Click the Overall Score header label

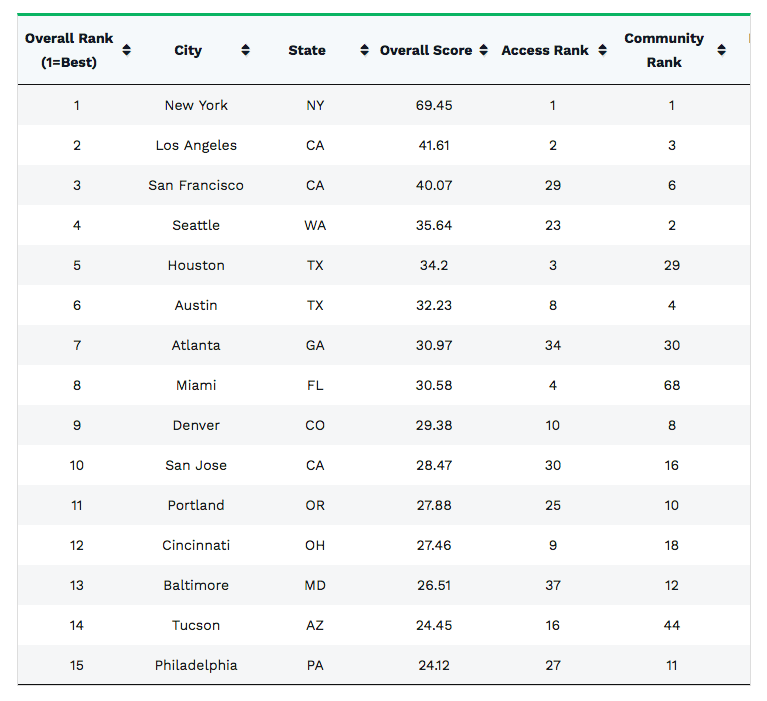pos(426,50)
